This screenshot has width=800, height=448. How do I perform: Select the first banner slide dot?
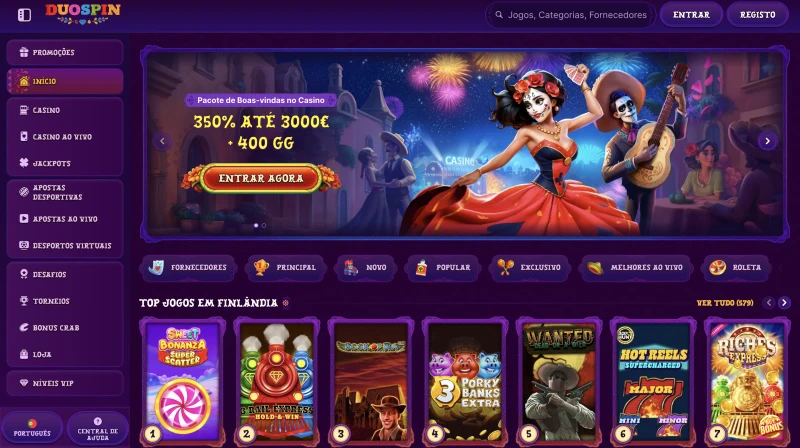[x=256, y=225]
